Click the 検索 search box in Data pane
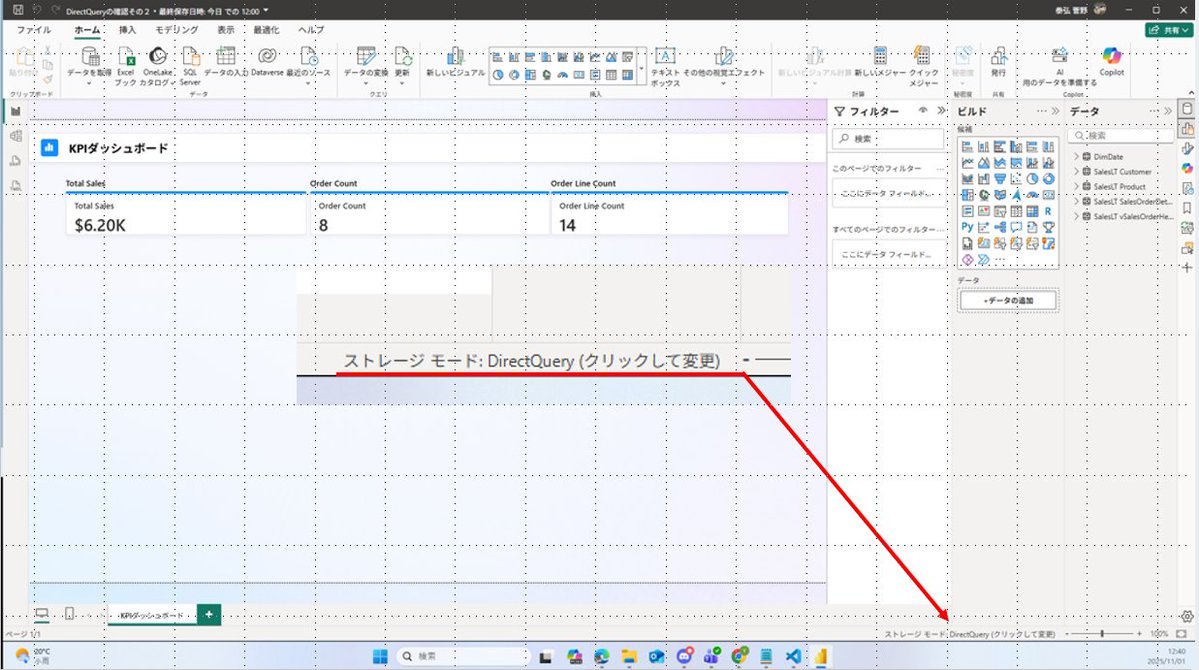The height and width of the screenshot is (670, 1199). point(1120,134)
